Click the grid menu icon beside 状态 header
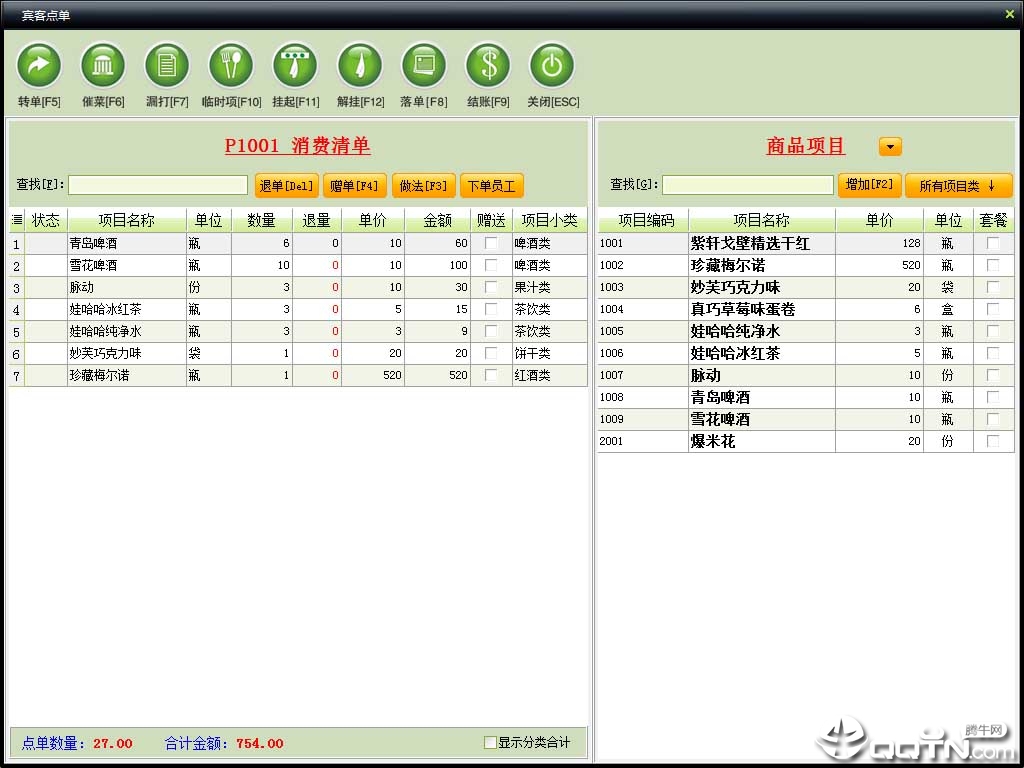The height and width of the screenshot is (768, 1024). tap(17, 220)
